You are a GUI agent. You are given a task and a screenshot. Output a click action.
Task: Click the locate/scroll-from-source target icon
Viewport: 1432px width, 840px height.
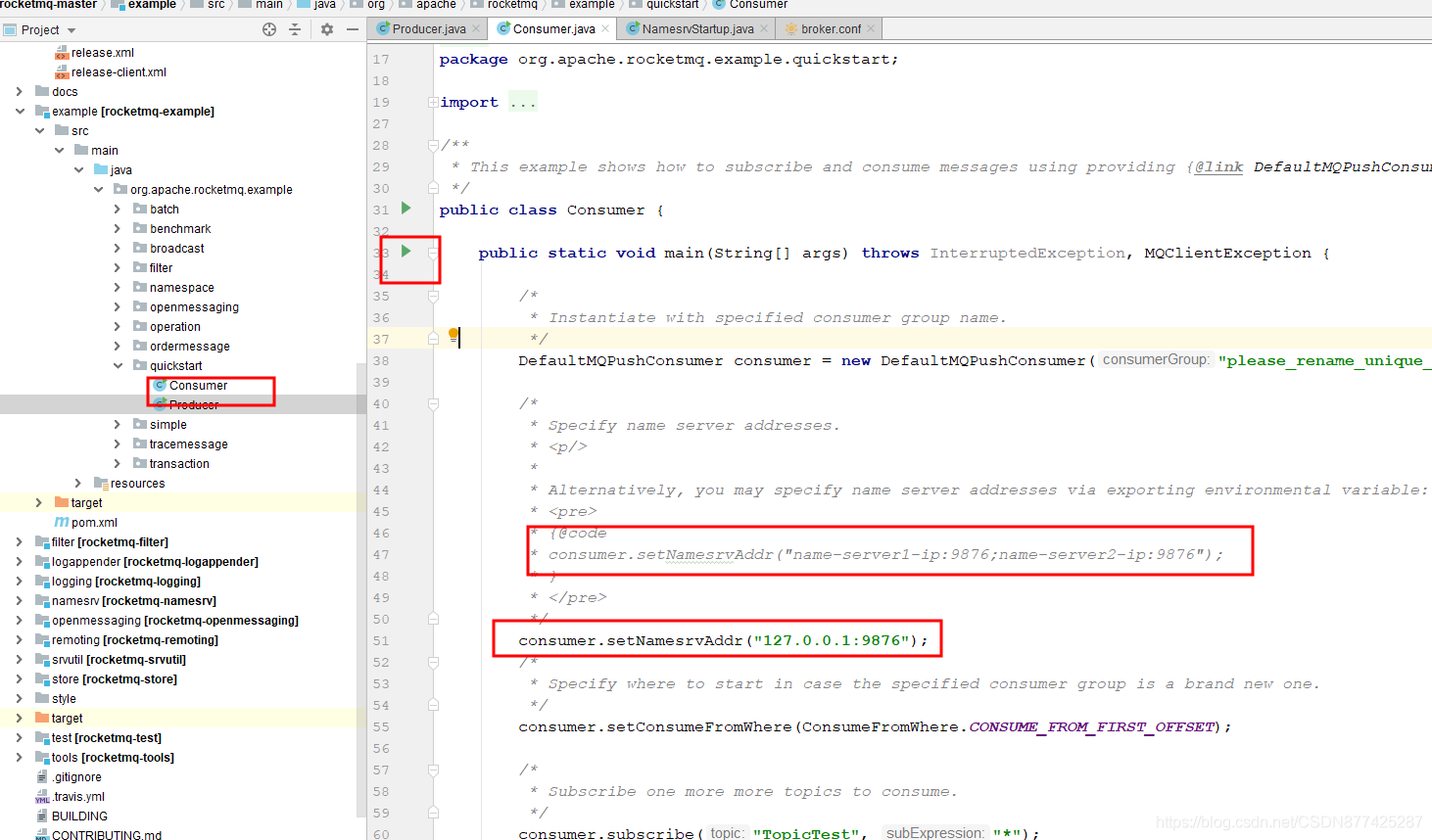click(269, 29)
